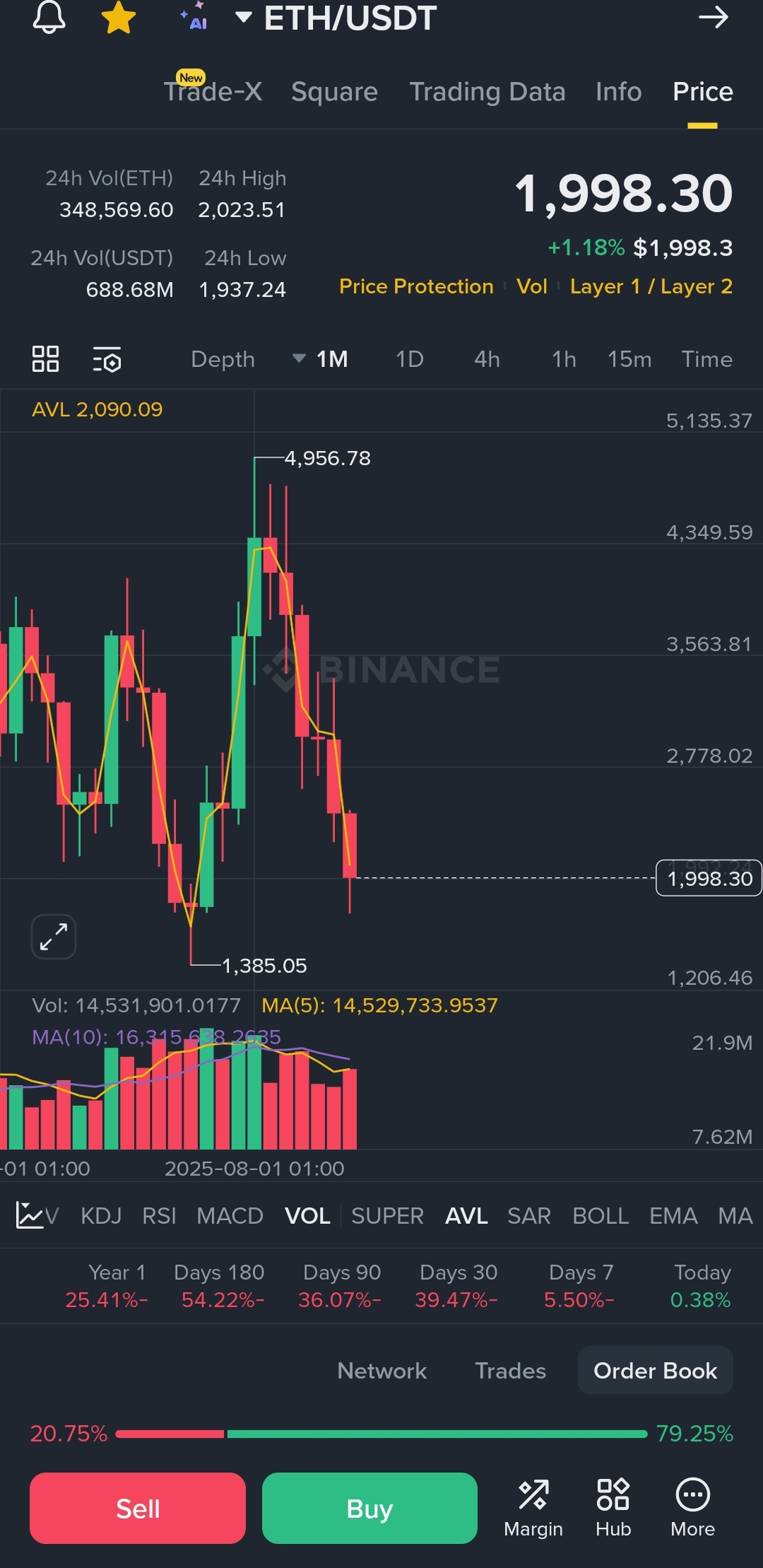Toggle the VOL indicator
This screenshot has width=763, height=1568.
307,1216
